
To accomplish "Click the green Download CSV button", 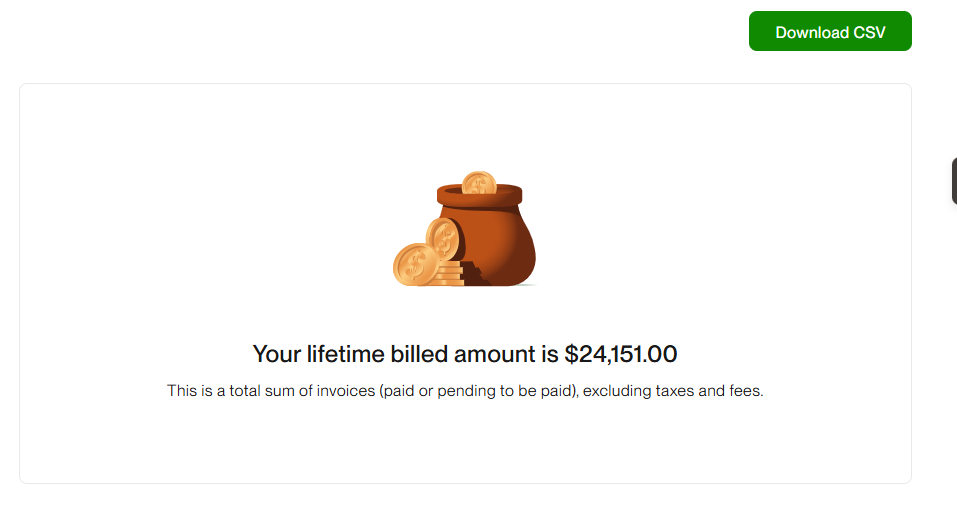I will pyautogui.click(x=830, y=32).
